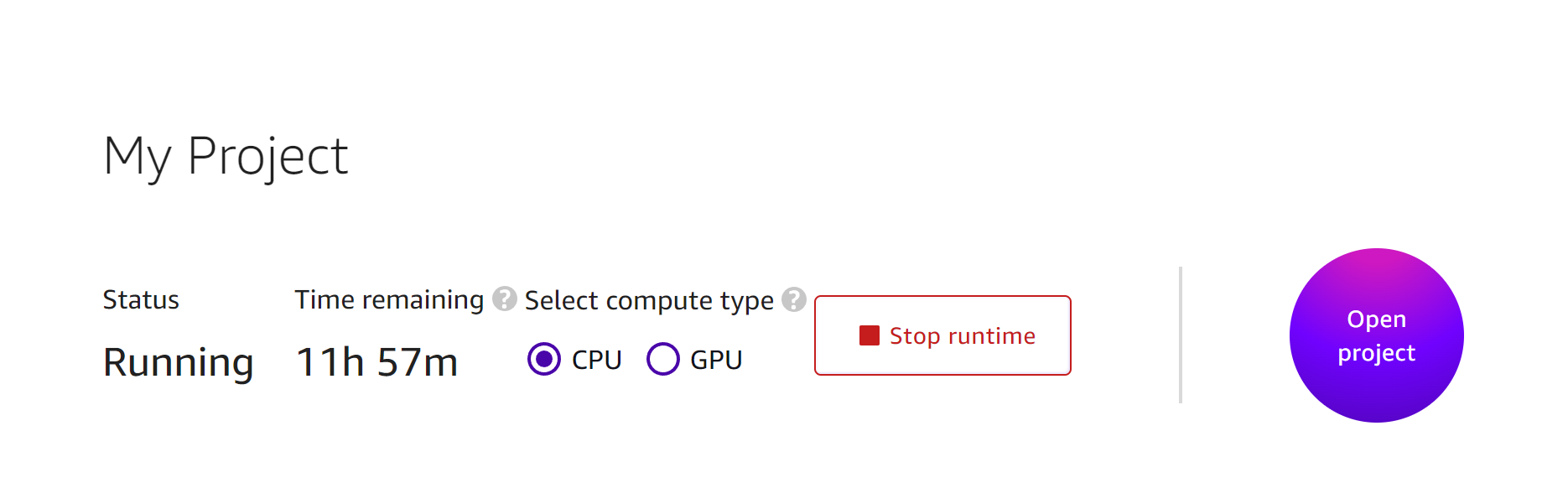This screenshot has width=1568, height=483.
Task: Click the help icon beside Select compute type
Action: 793,299
